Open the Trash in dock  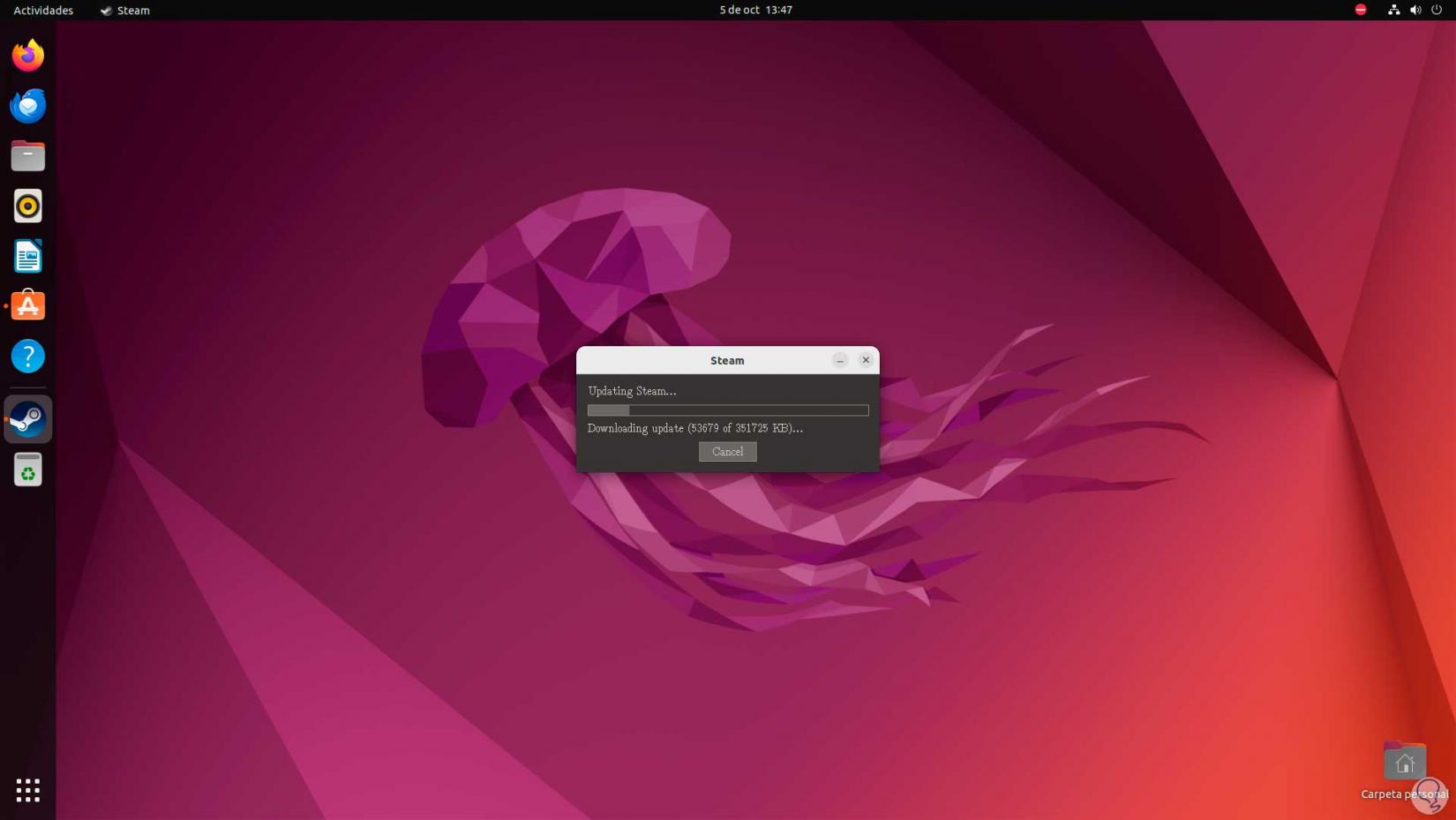28,470
